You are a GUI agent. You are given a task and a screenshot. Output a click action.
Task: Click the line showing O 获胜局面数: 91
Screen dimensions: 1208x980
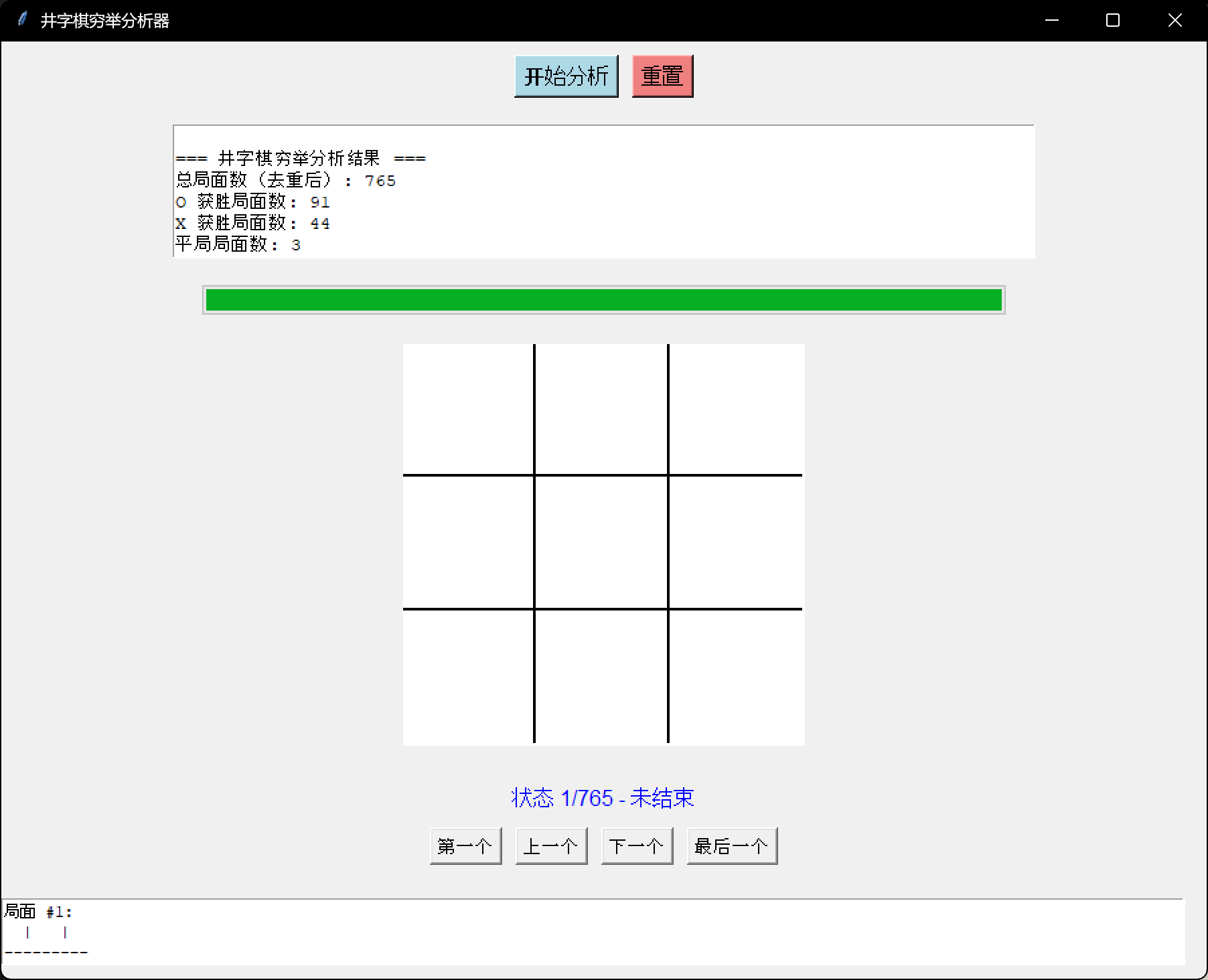pyautogui.click(x=252, y=202)
